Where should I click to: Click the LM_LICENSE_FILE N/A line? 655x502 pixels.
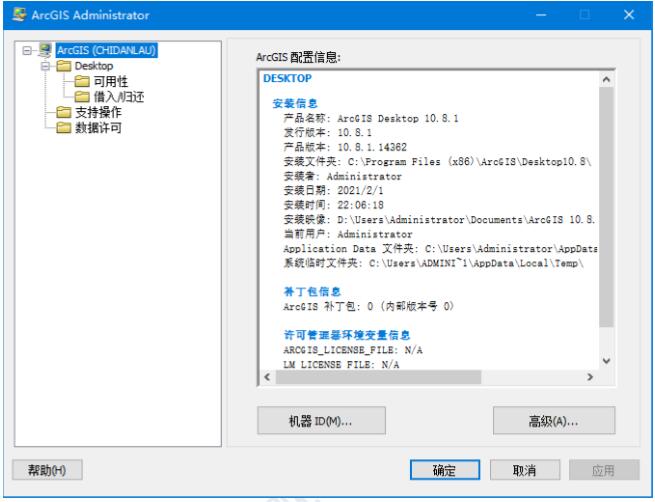pyautogui.click(x=341, y=364)
